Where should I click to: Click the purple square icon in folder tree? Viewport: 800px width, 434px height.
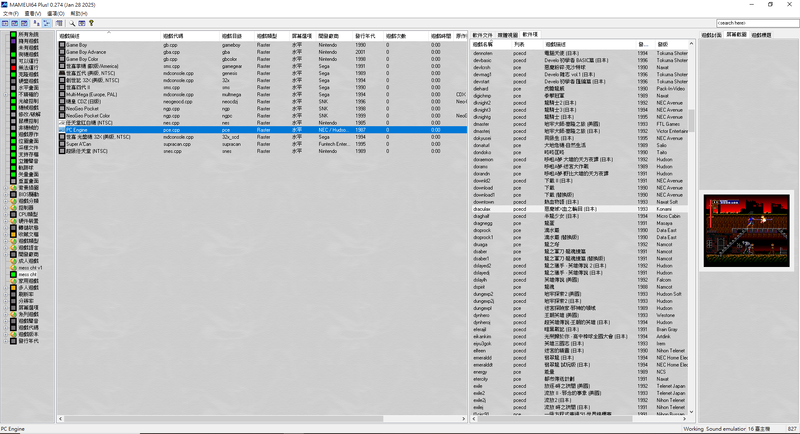coord(13,41)
